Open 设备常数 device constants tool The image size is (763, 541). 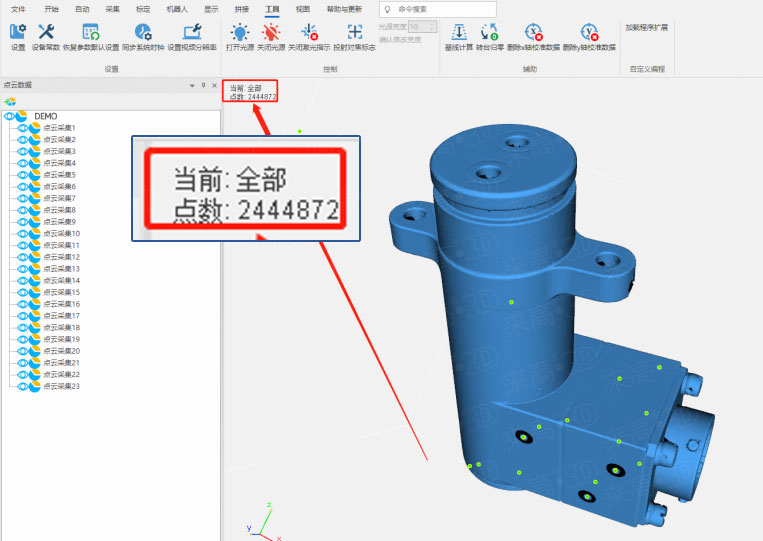pos(46,36)
